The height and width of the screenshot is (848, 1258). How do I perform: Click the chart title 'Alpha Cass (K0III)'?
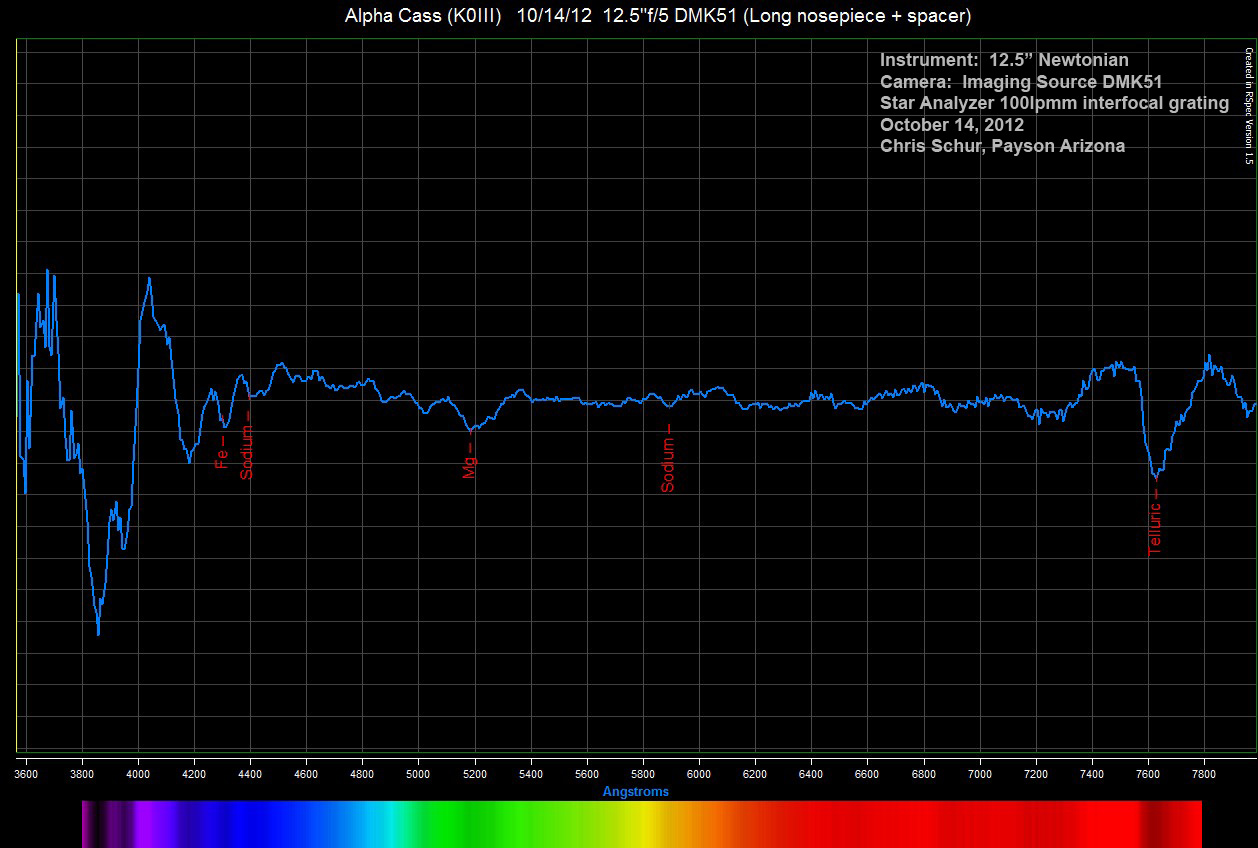coord(423,16)
